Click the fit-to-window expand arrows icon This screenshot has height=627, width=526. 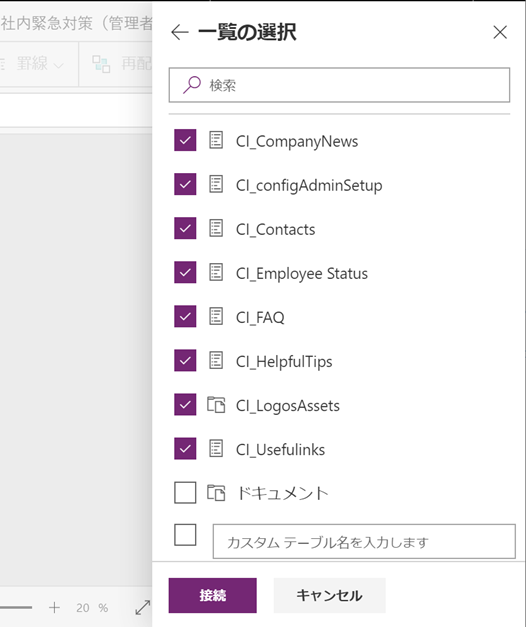[143, 607]
